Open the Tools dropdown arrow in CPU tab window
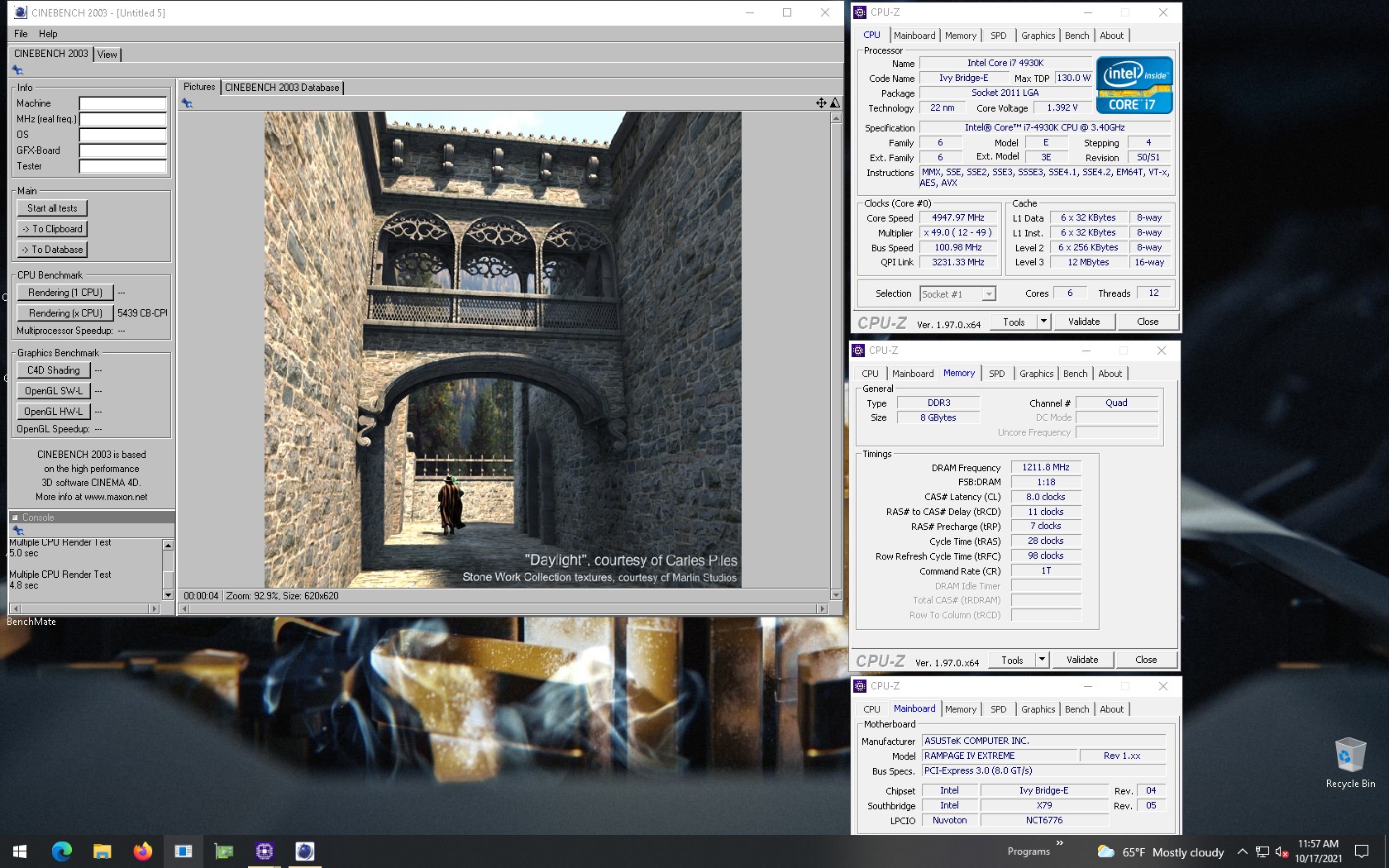This screenshot has width=1389, height=868. (x=1043, y=322)
